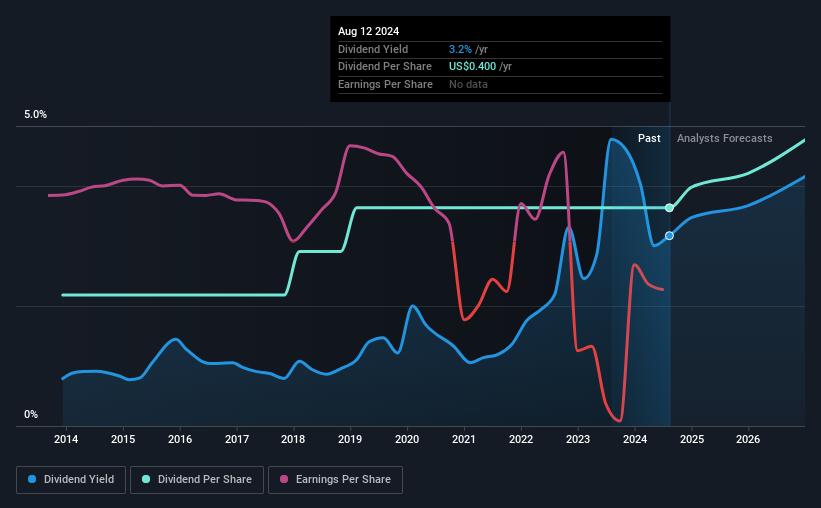The image size is (821, 508).
Task: Click the teal data point marker on the chart
Action: (669, 208)
